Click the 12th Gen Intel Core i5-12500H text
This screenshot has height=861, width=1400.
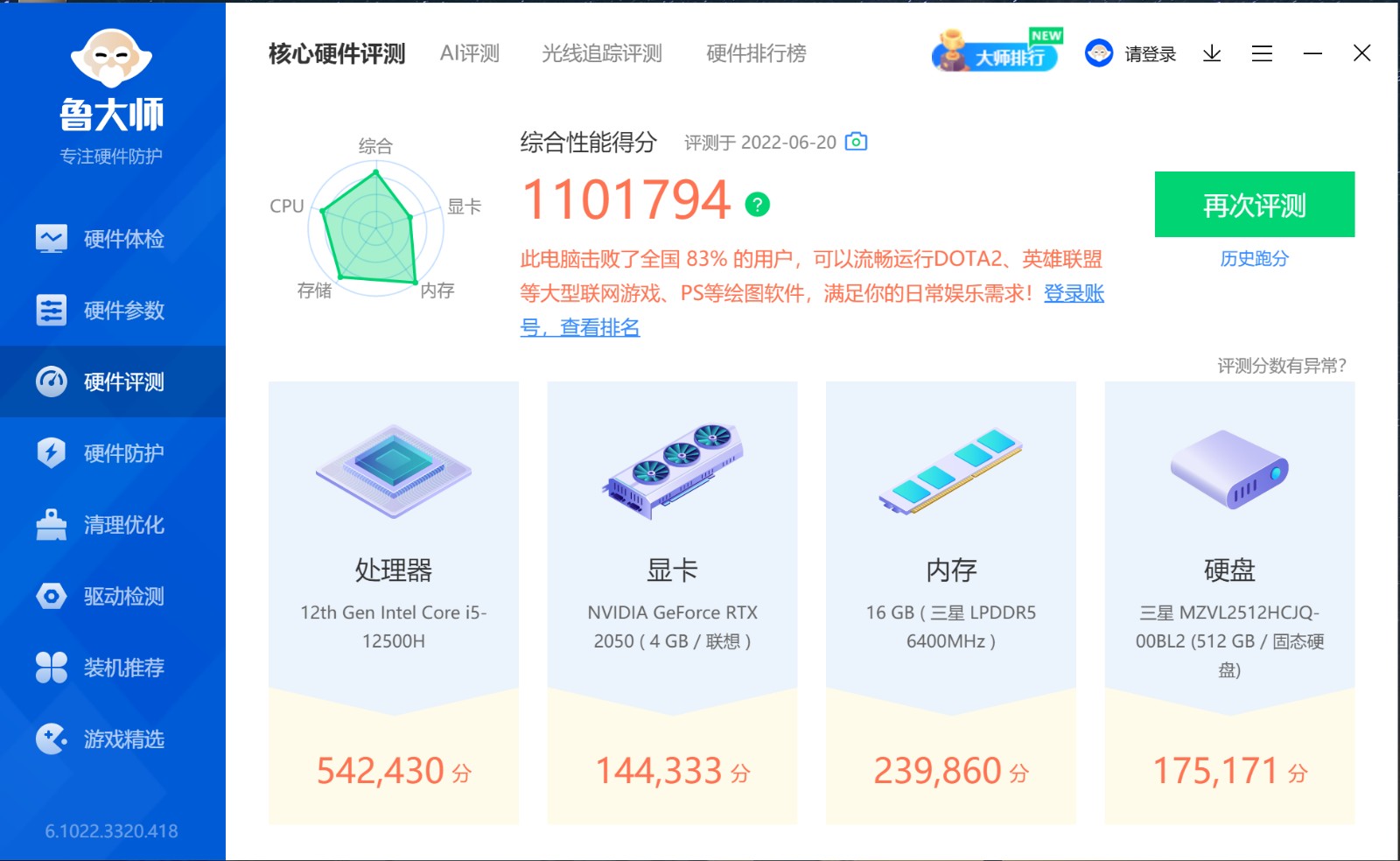coord(394,626)
